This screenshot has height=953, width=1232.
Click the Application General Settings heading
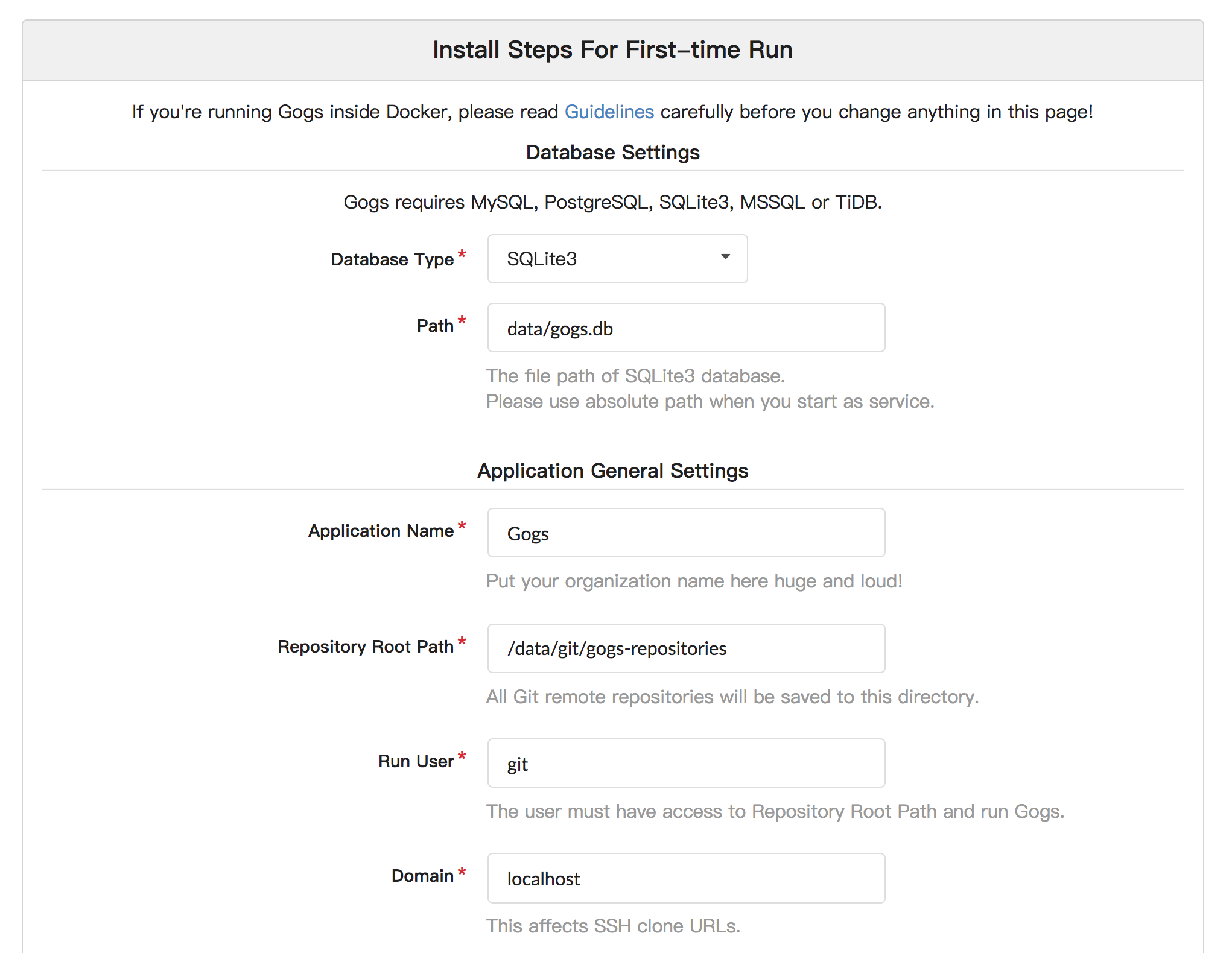pos(612,470)
